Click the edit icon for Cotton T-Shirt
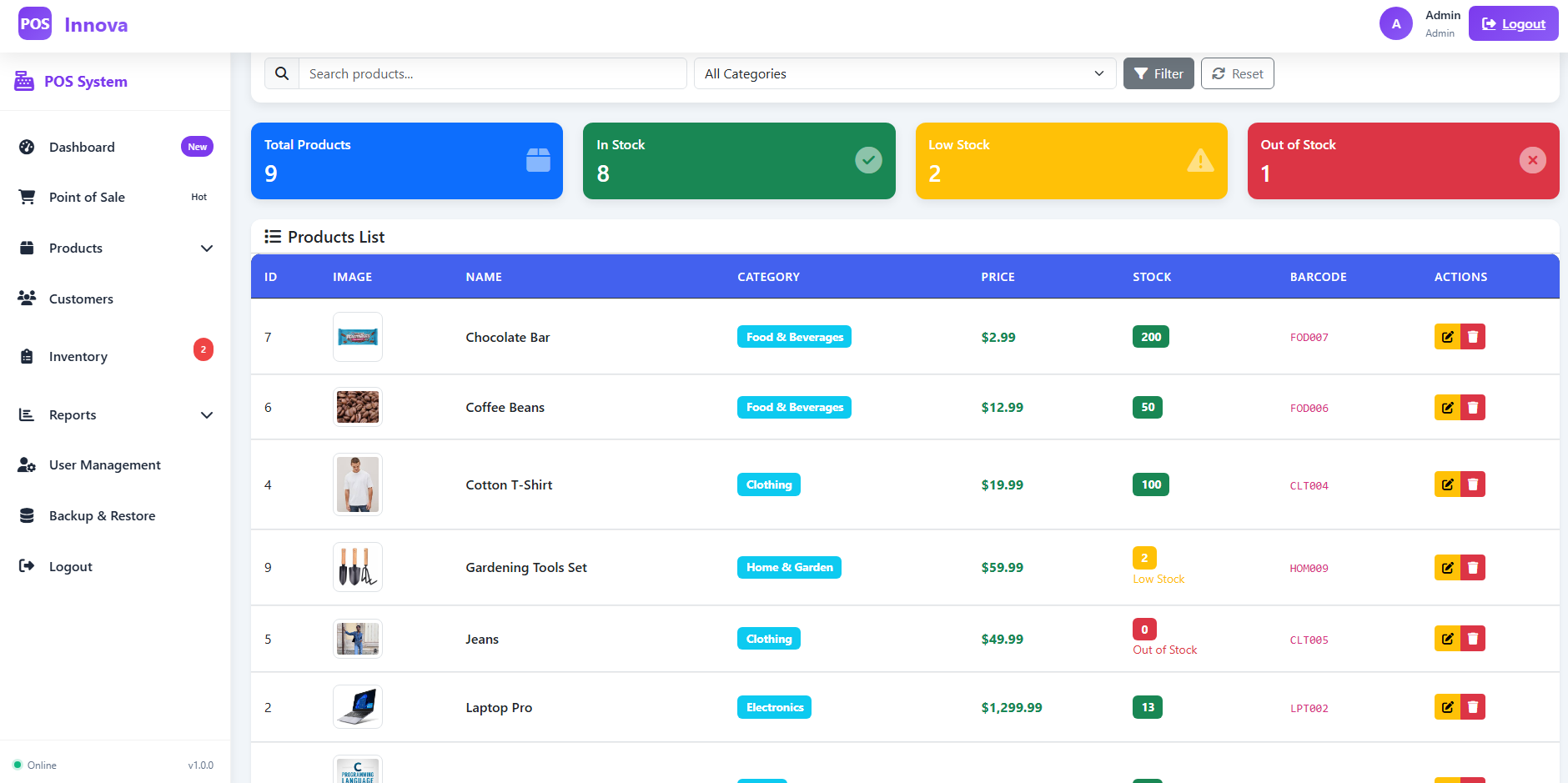The image size is (1568, 783). (x=1447, y=484)
